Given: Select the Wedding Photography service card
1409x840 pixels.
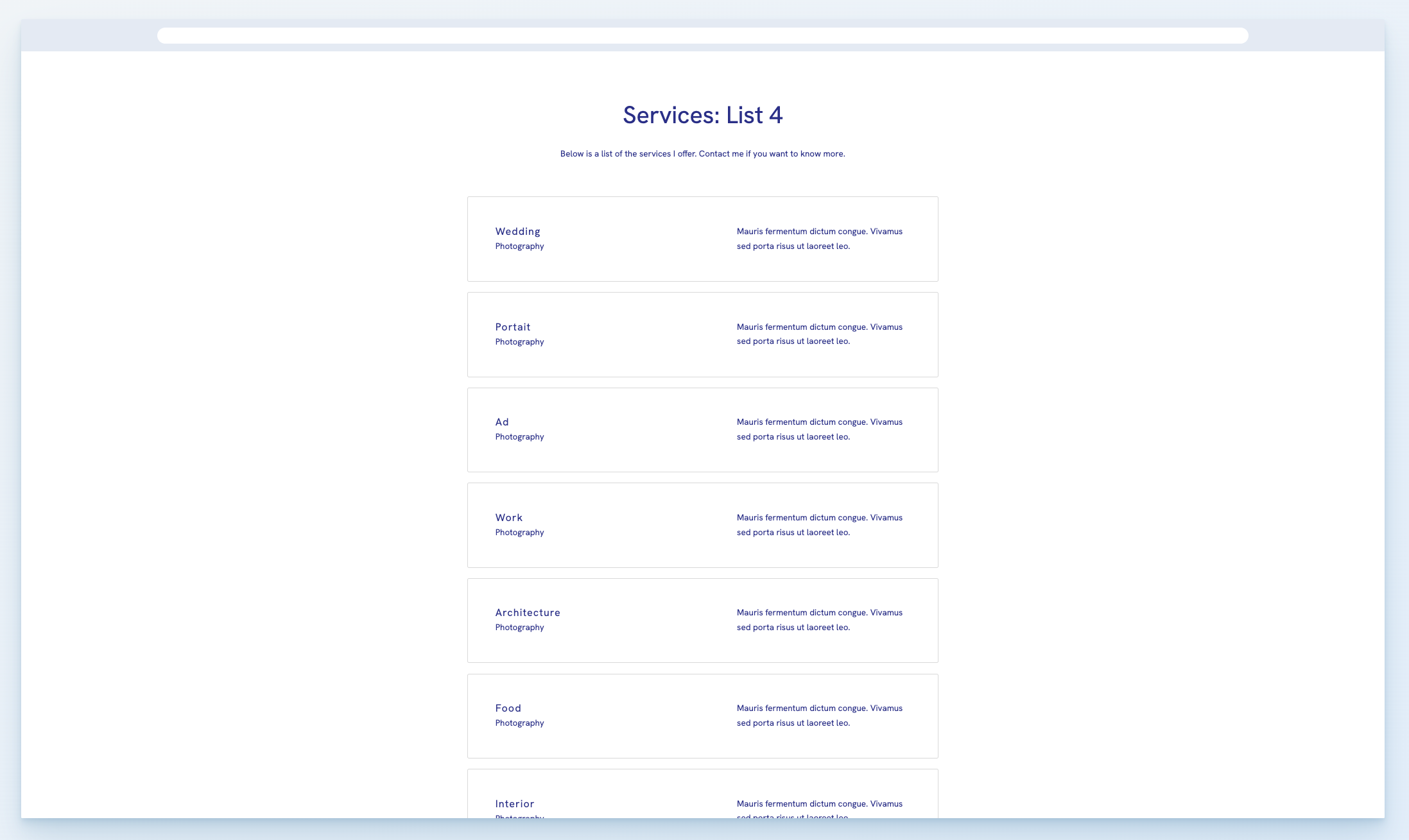Looking at the screenshot, I should 702,238.
